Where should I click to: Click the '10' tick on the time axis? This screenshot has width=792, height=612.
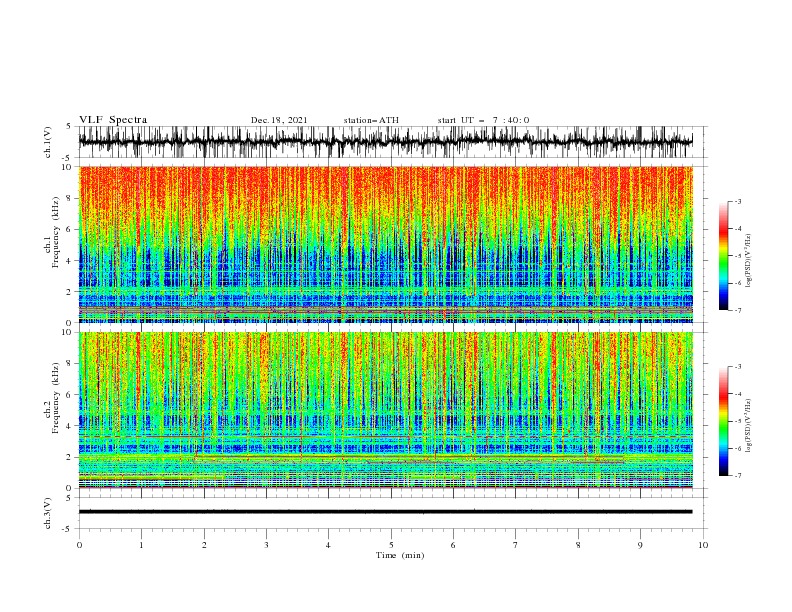703,545
